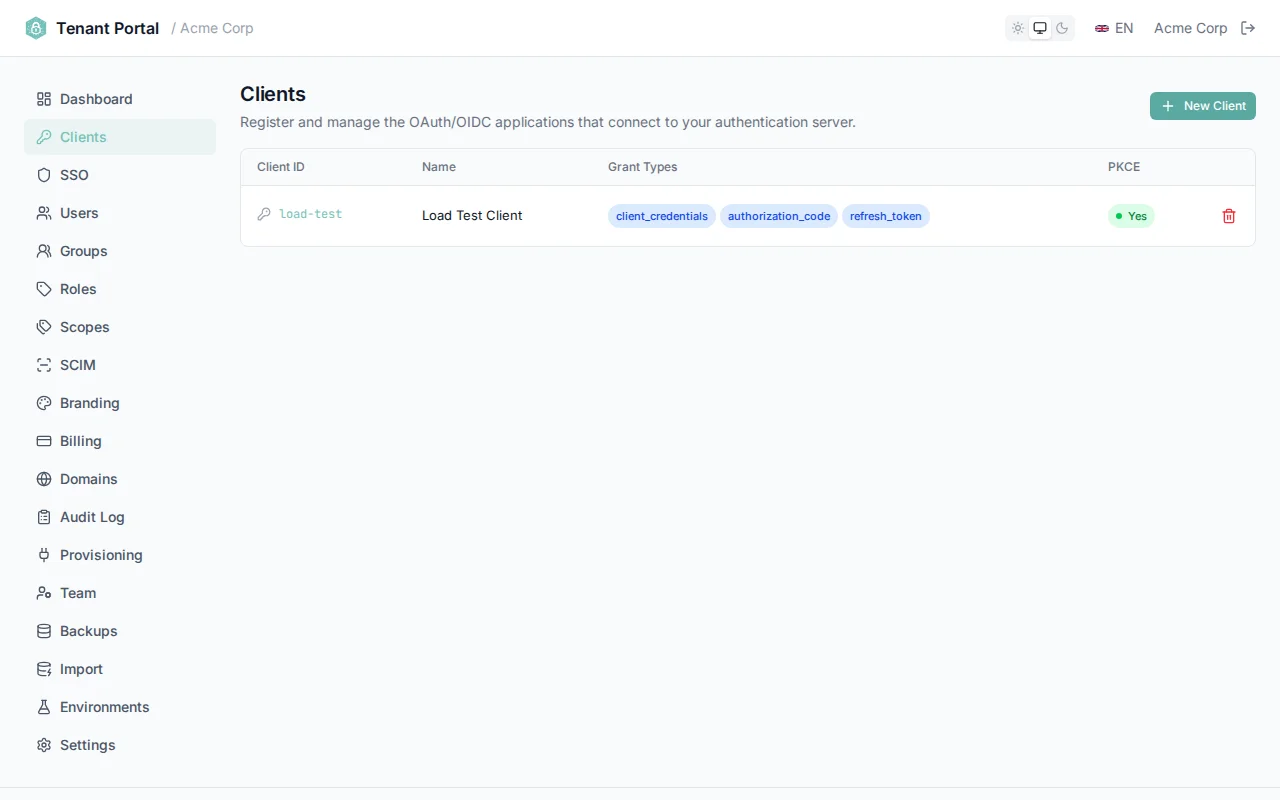The height and width of the screenshot is (800, 1280).
Task: Click the SCIM scan icon
Action: [44, 365]
